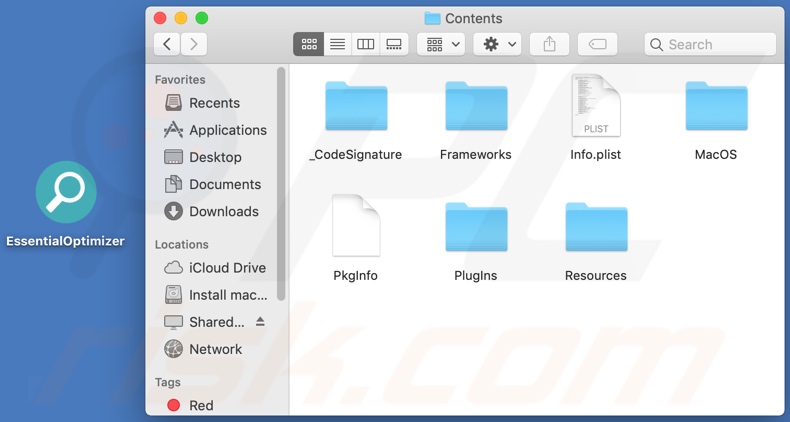
Task: Click the Locations section header
Action: coord(181,244)
